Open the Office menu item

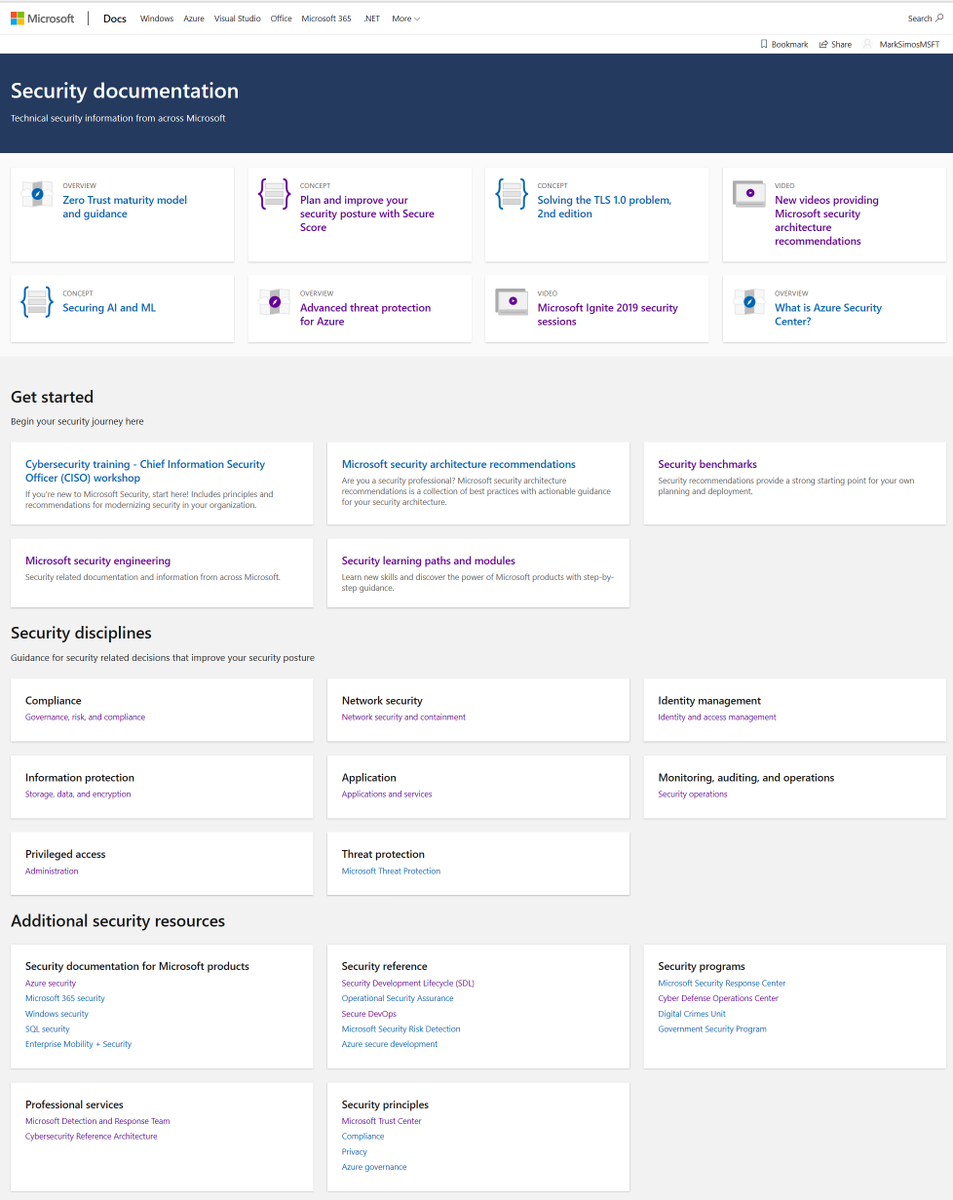pyautogui.click(x=281, y=18)
